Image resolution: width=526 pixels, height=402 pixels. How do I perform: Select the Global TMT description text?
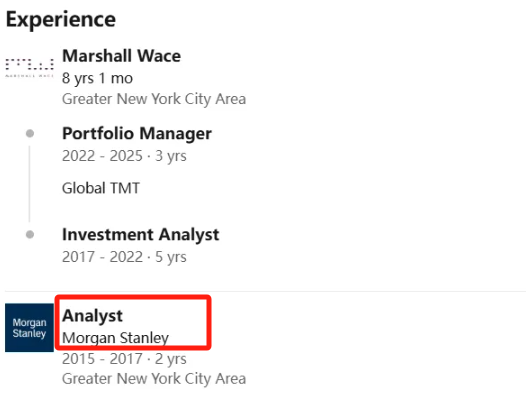point(101,188)
